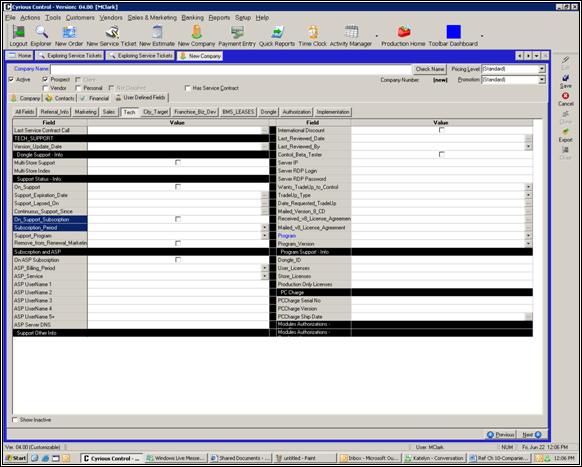582x467 pixels.
Task: Open Production Home icon
Action: coord(403,32)
